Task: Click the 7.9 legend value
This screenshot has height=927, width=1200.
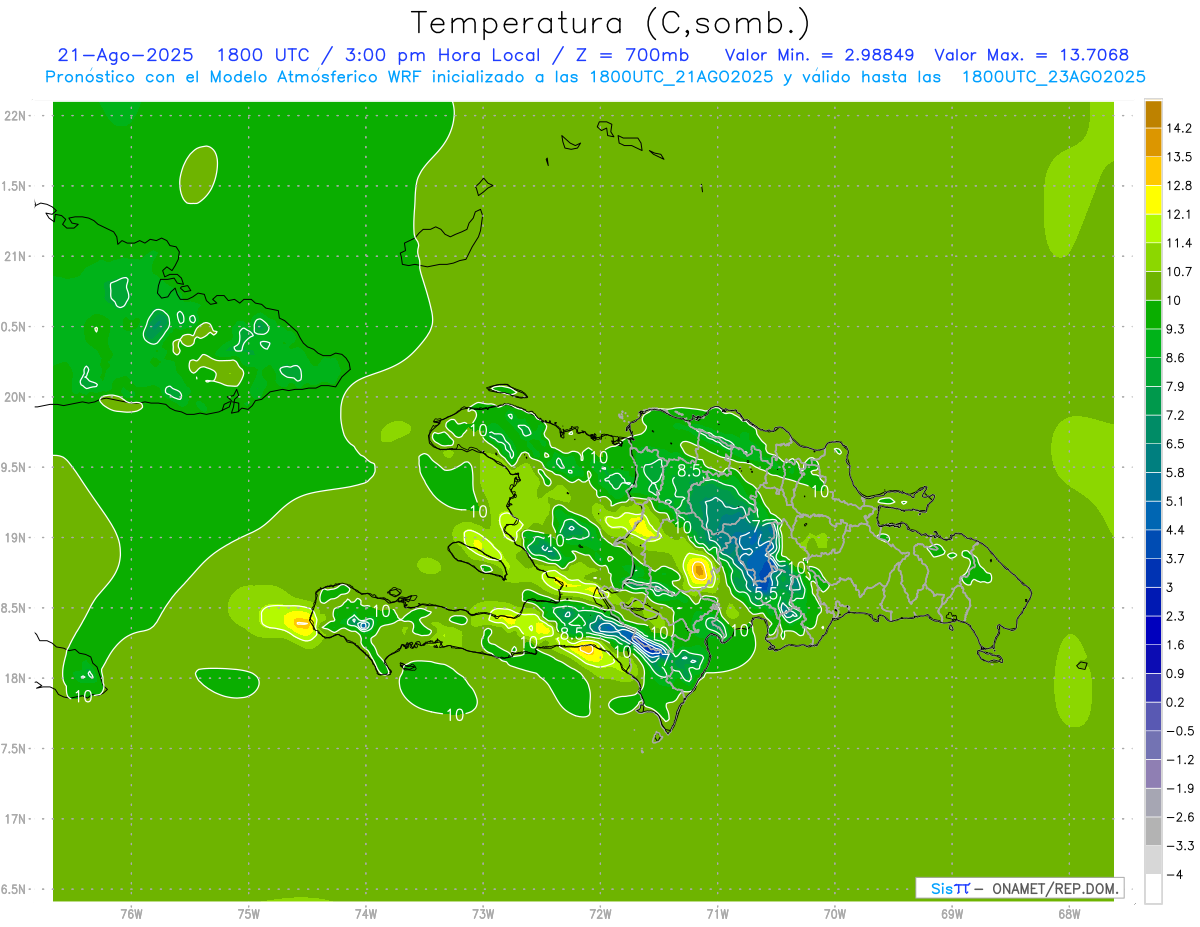Action: point(1176,387)
